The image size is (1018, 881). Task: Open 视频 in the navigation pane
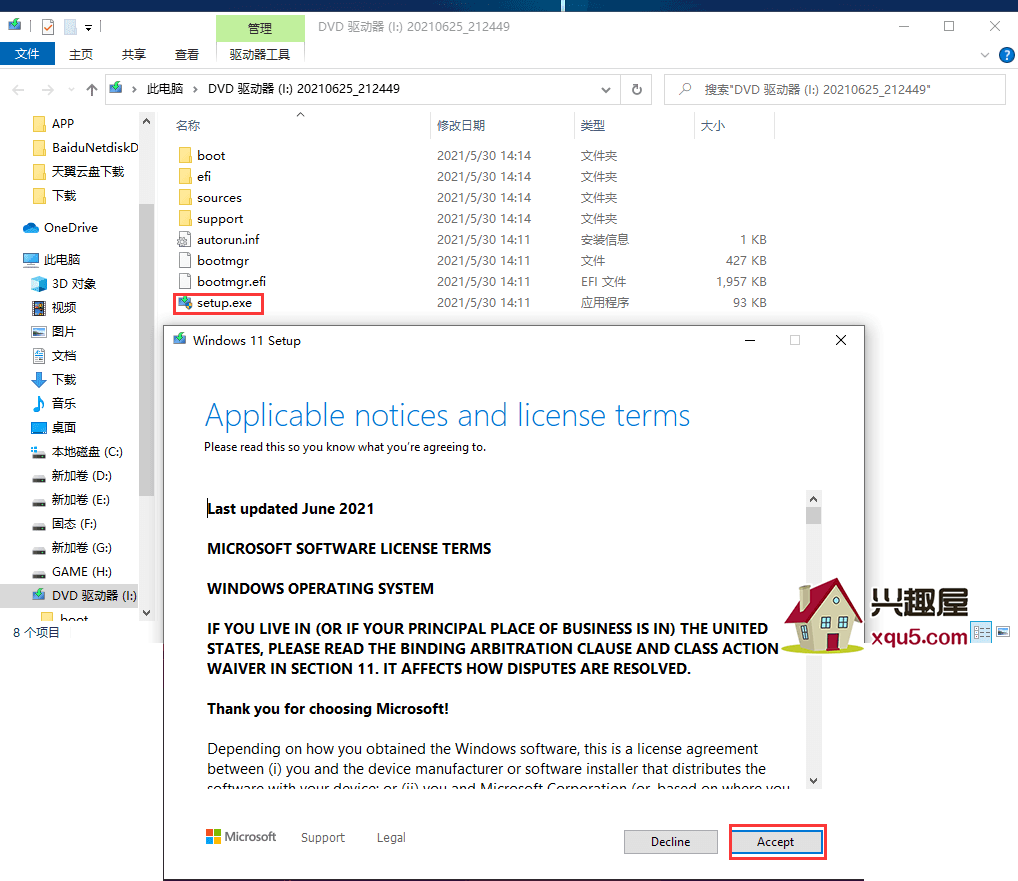pos(54,308)
